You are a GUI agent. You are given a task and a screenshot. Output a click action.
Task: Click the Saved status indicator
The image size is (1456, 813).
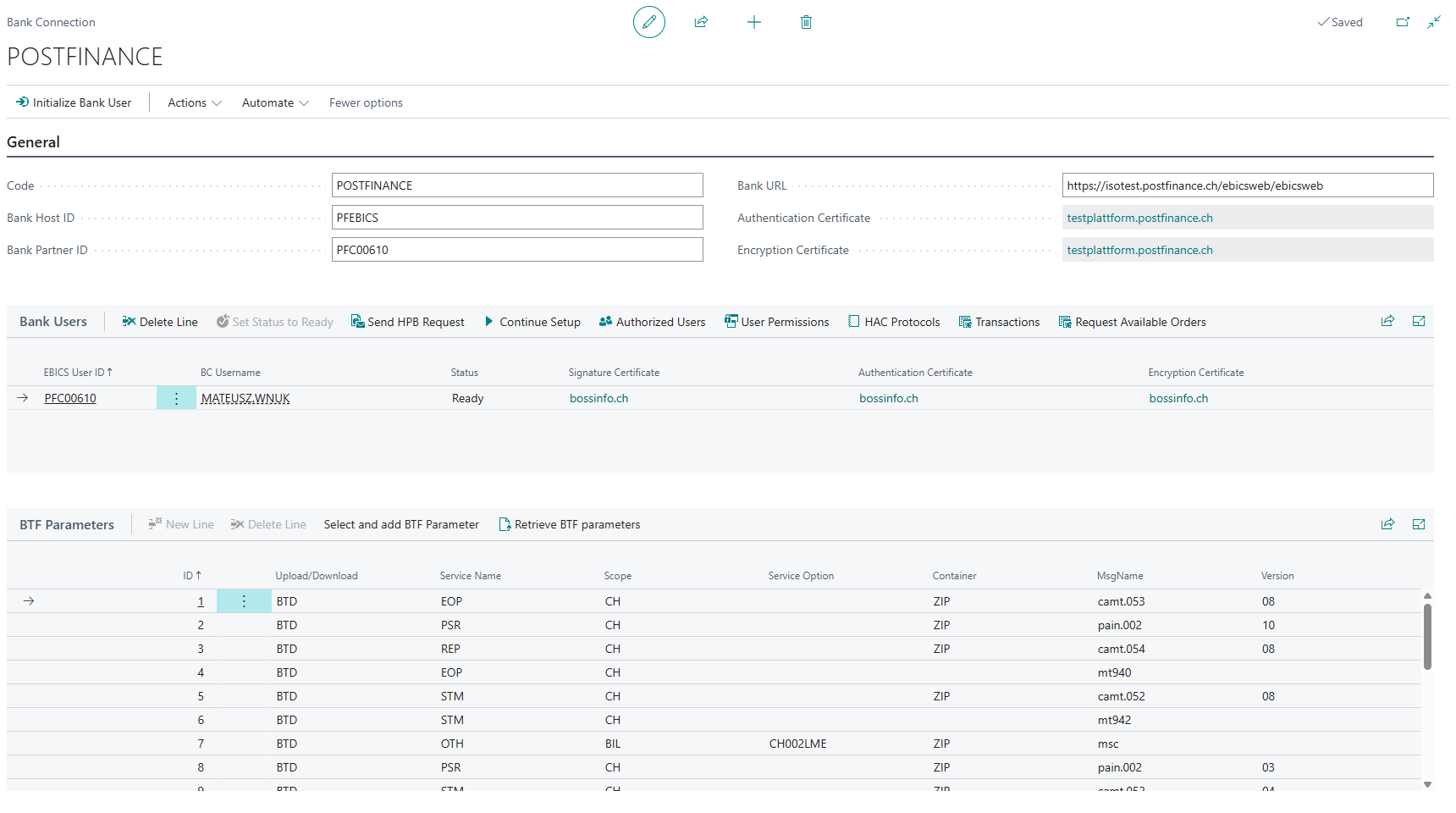pyautogui.click(x=1340, y=22)
